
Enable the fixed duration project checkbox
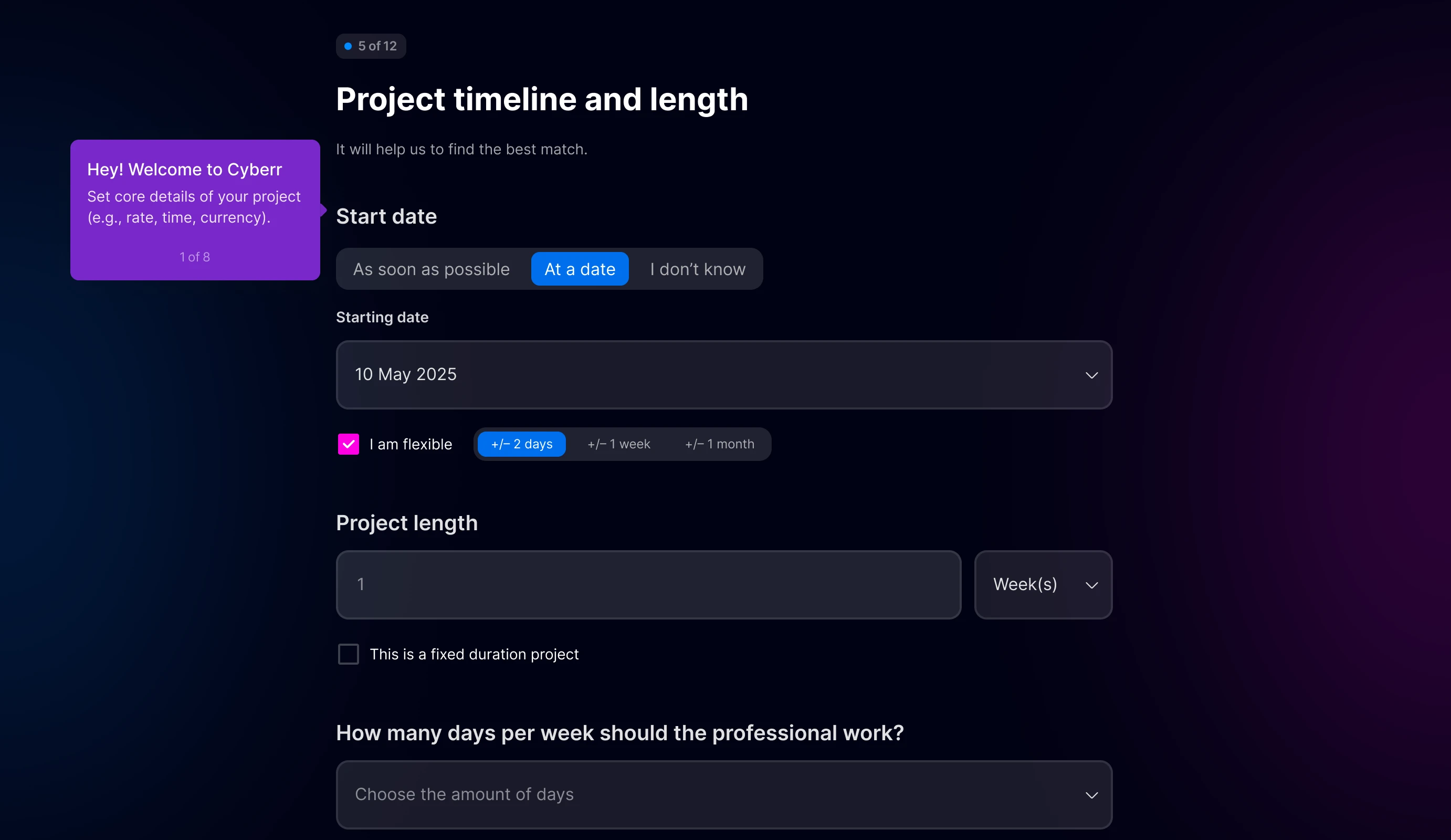[x=349, y=654]
